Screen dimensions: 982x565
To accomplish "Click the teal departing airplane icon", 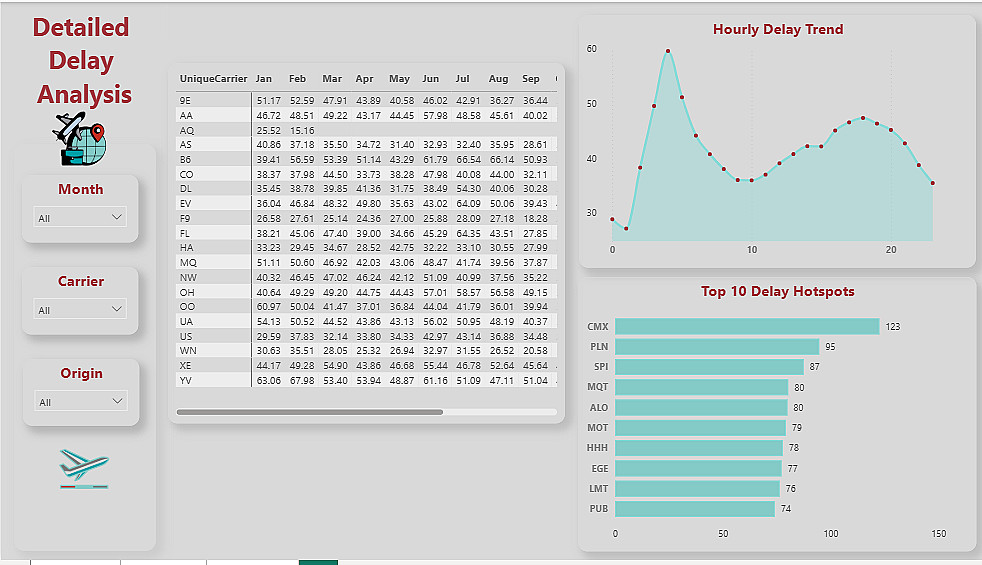I will [84, 469].
